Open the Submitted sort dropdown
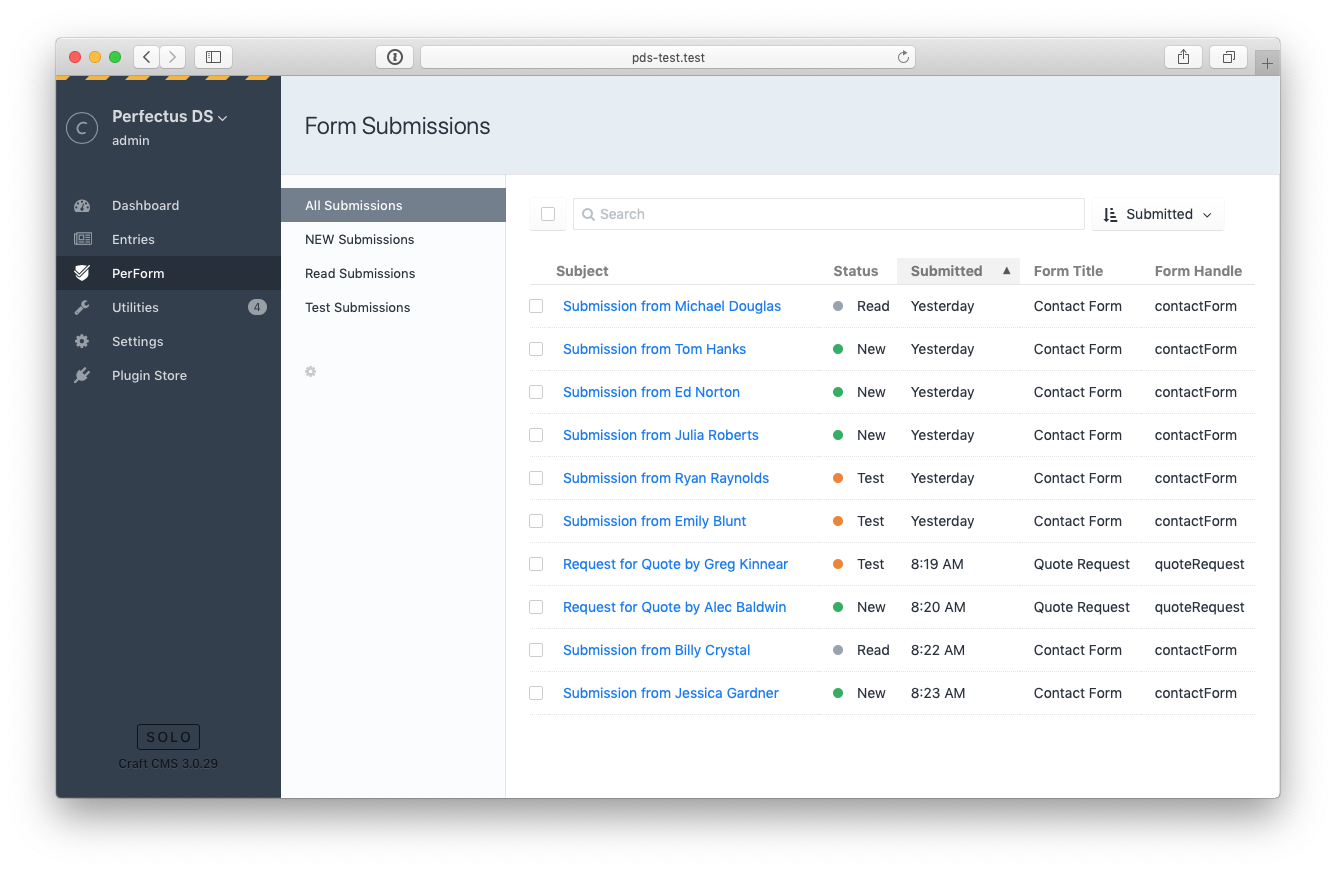The image size is (1336, 872). pyautogui.click(x=1158, y=214)
